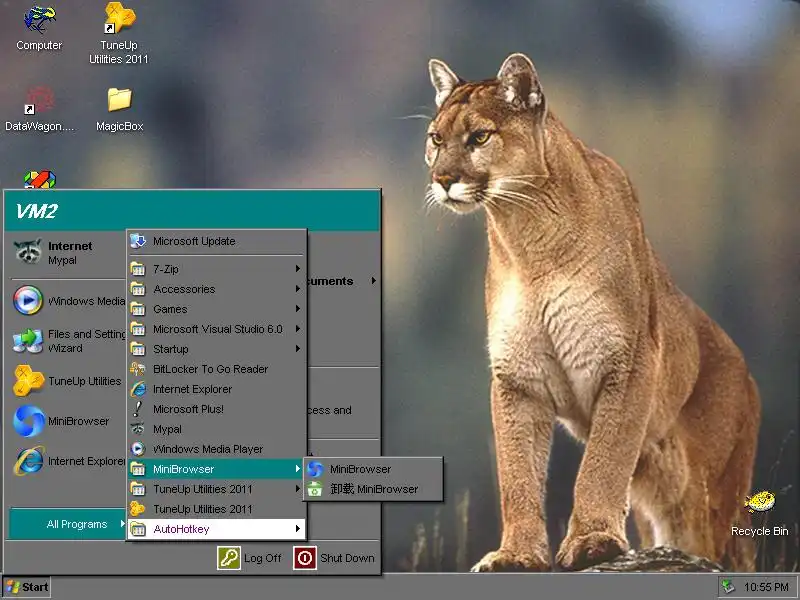Image resolution: width=800 pixels, height=600 pixels.
Task: Click the taskbar clock showing 10:55 PM
Action: [766, 587]
